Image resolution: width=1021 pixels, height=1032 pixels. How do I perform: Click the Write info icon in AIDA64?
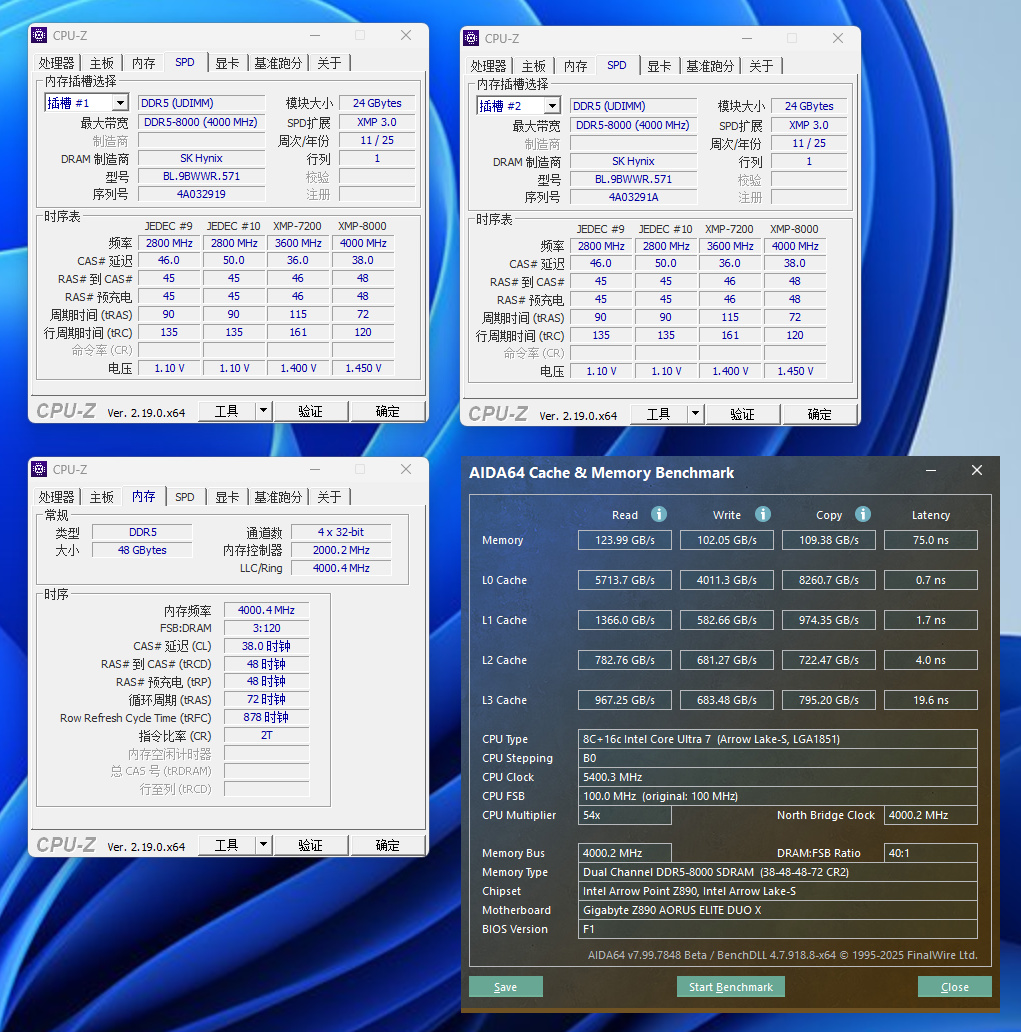tap(762, 514)
